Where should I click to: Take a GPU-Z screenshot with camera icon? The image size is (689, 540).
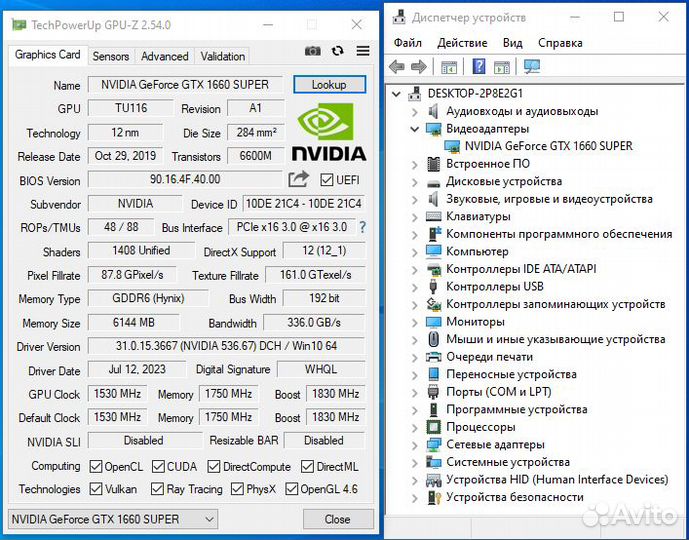coord(312,51)
